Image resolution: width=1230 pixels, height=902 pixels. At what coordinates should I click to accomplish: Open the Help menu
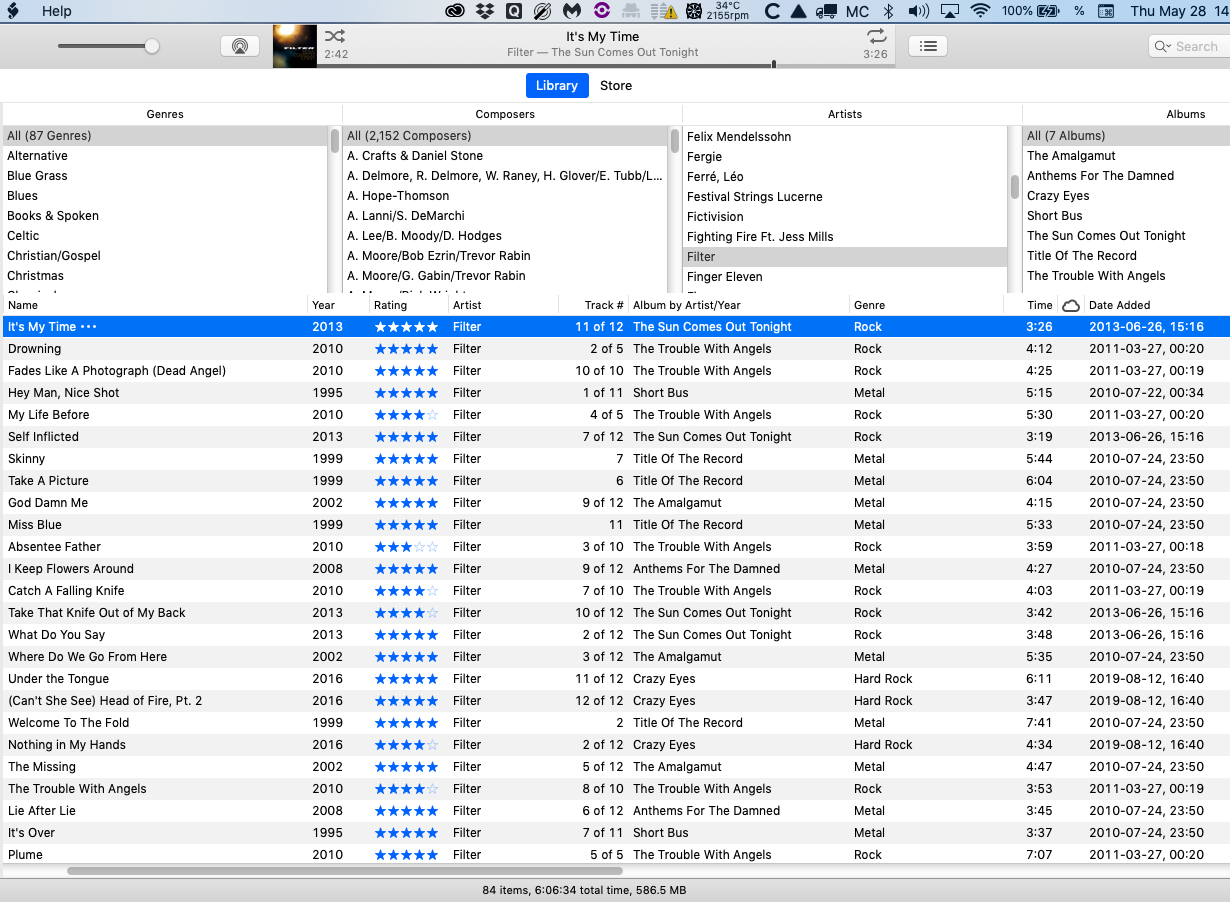[57, 11]
